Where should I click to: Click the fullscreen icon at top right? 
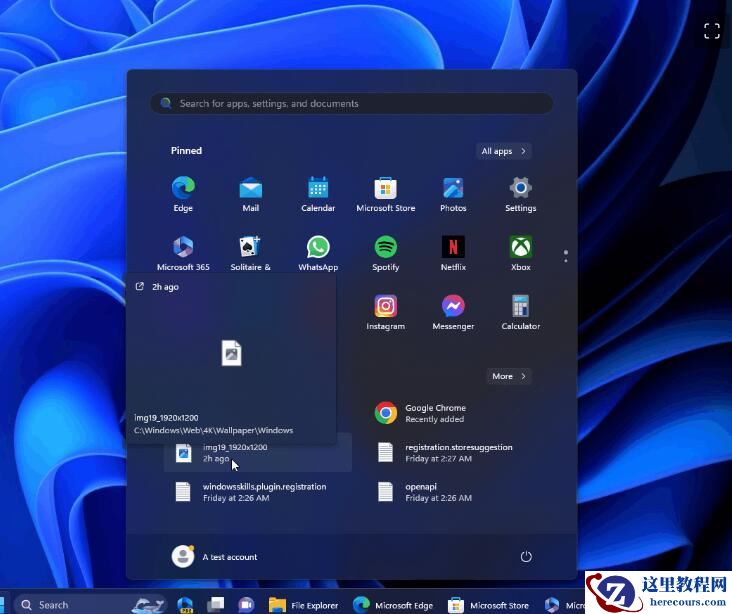coord(711,31)
